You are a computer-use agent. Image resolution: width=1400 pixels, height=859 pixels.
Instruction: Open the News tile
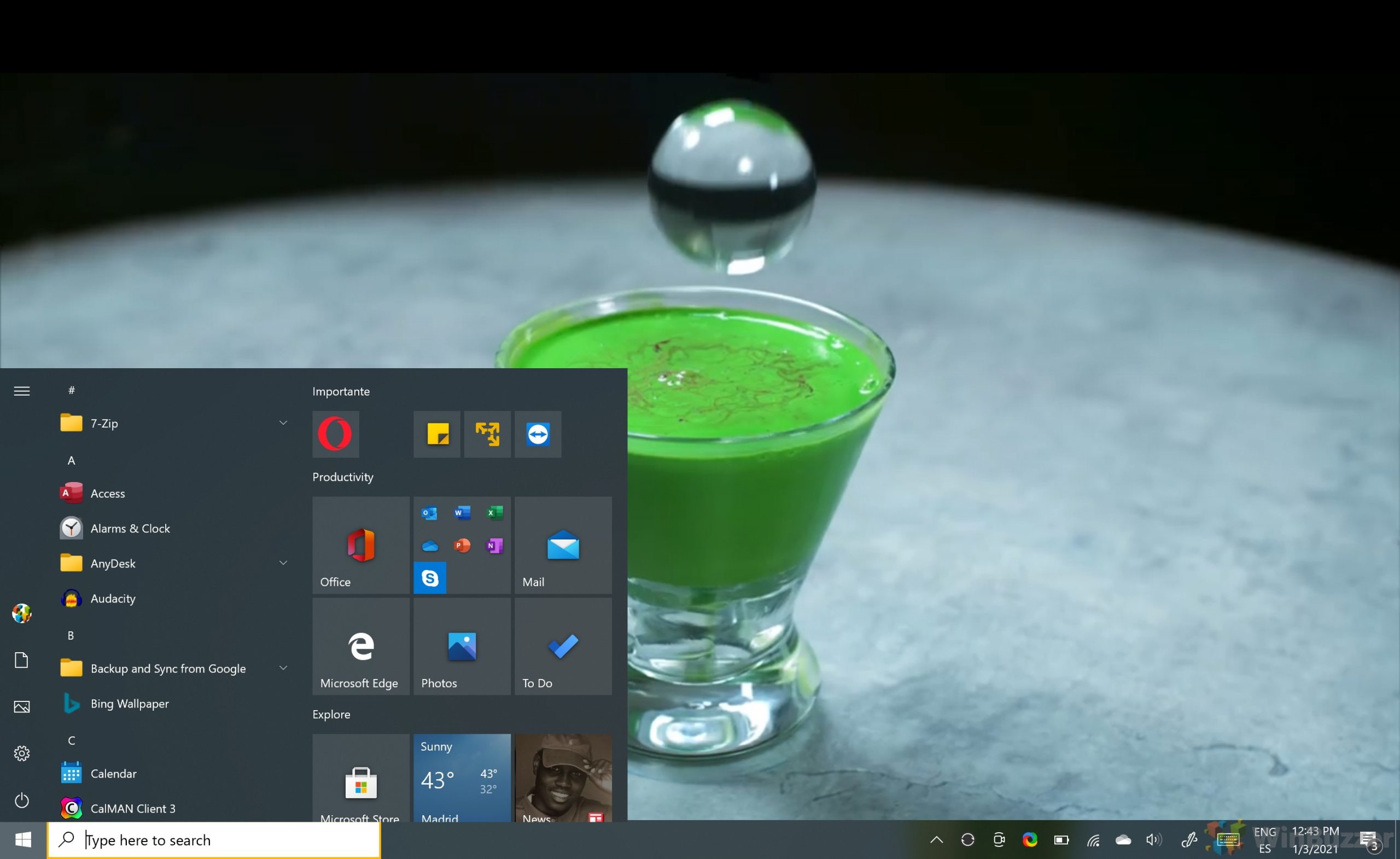pyautogui.click(x=563, y=777)
